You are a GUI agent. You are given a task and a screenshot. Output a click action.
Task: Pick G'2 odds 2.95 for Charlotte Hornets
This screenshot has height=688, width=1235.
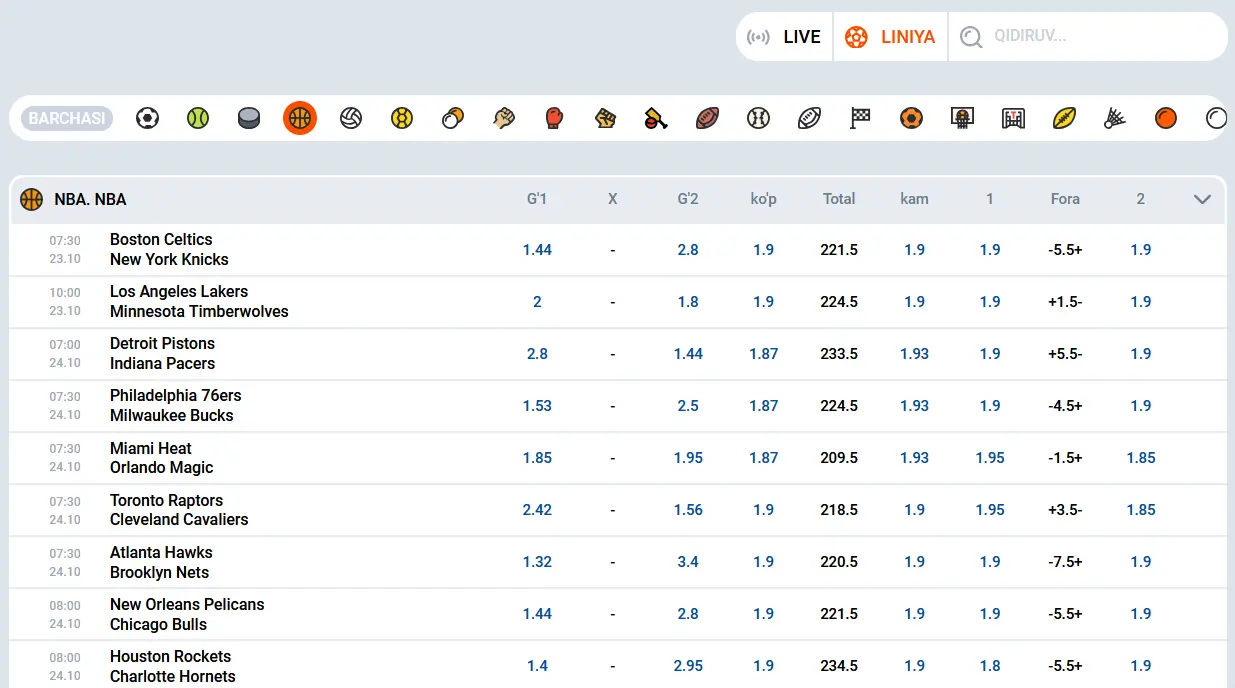(x=688, y=666)
